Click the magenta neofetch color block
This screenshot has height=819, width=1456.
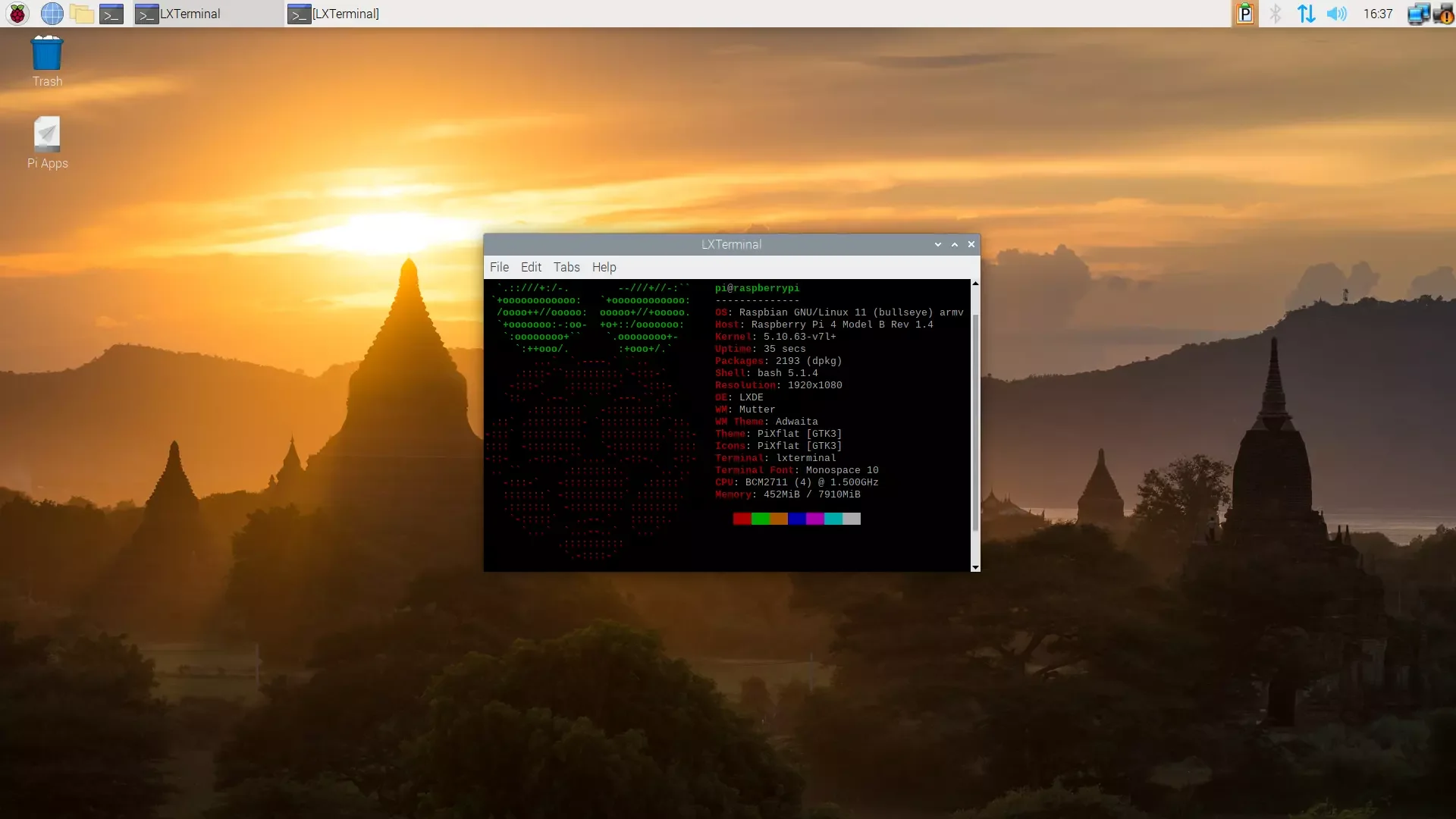pyautogui.click(x=814, y=519)
